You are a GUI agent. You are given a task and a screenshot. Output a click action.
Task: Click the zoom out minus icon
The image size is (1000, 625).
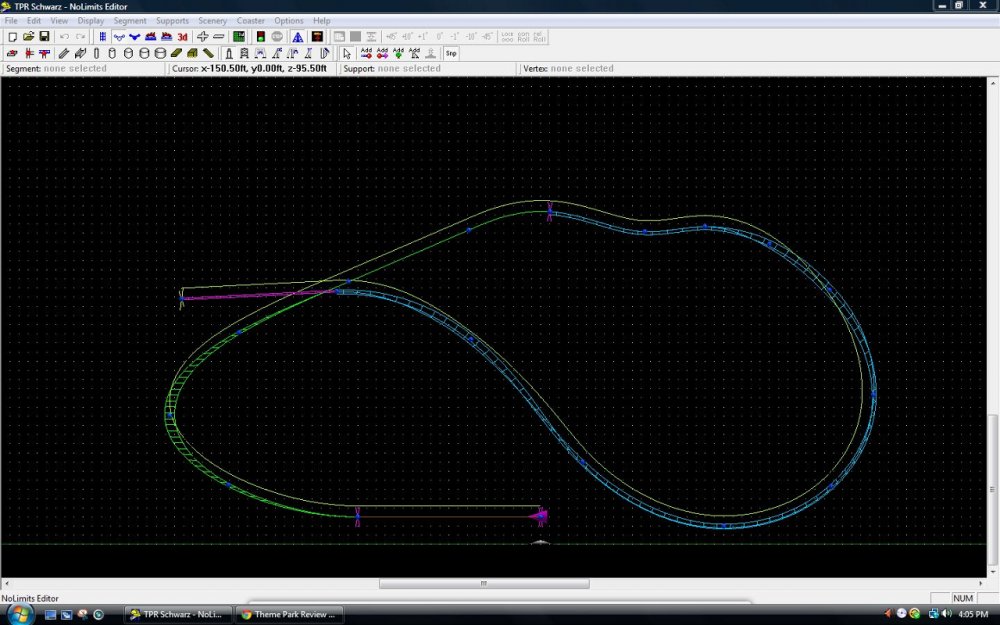click(x=219, y=37)
